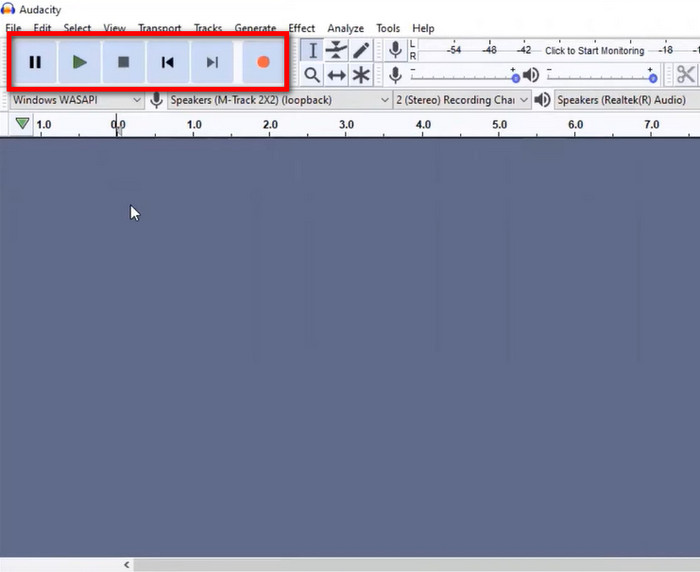
Task: Open the View menu
Action: click(114, 28)
